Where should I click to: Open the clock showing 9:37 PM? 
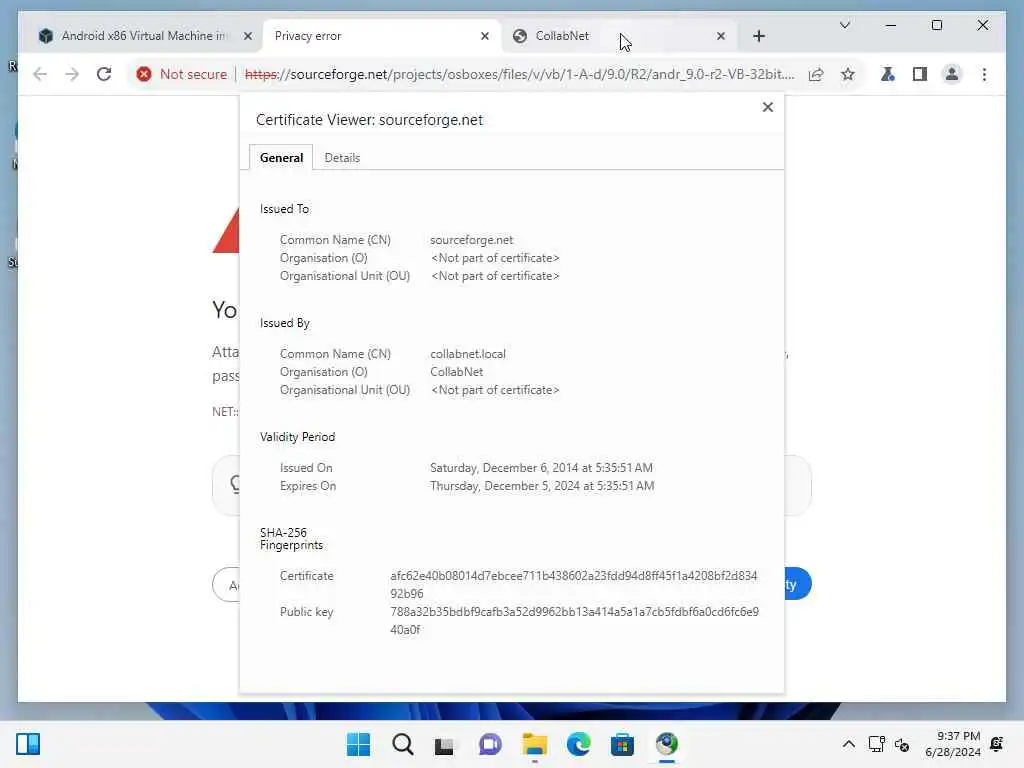pyautogui.click(x=952, y=744)
